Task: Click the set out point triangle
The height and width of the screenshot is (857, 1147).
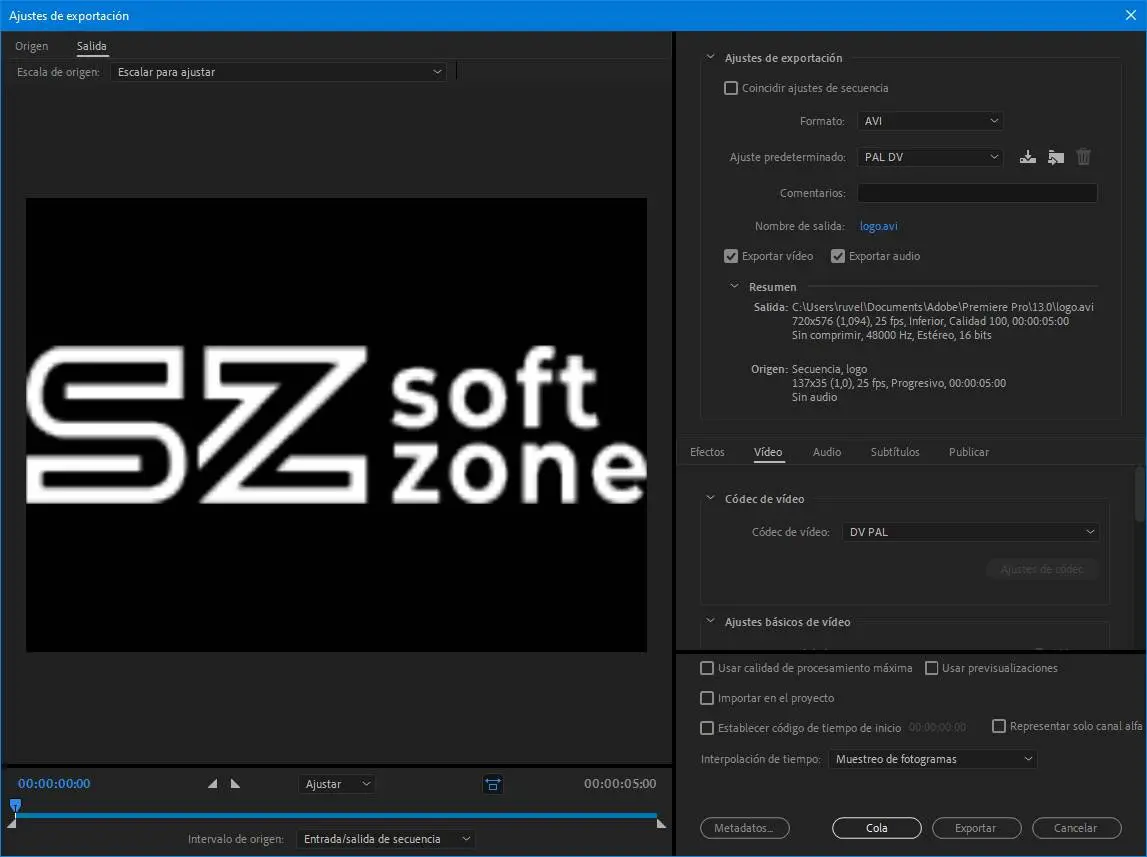Action: tap(235, 784)
